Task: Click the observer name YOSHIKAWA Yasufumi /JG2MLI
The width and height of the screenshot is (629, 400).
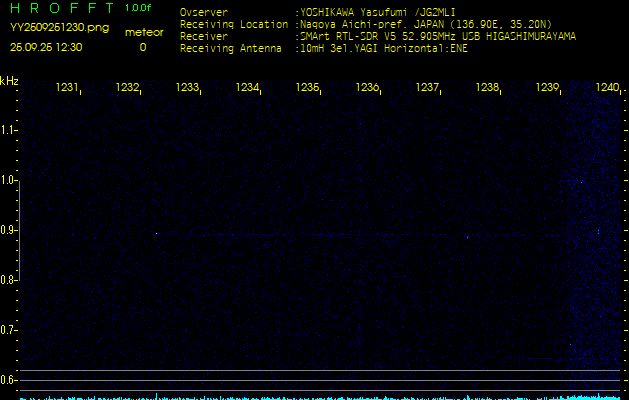Action: [x=378, y=12]
